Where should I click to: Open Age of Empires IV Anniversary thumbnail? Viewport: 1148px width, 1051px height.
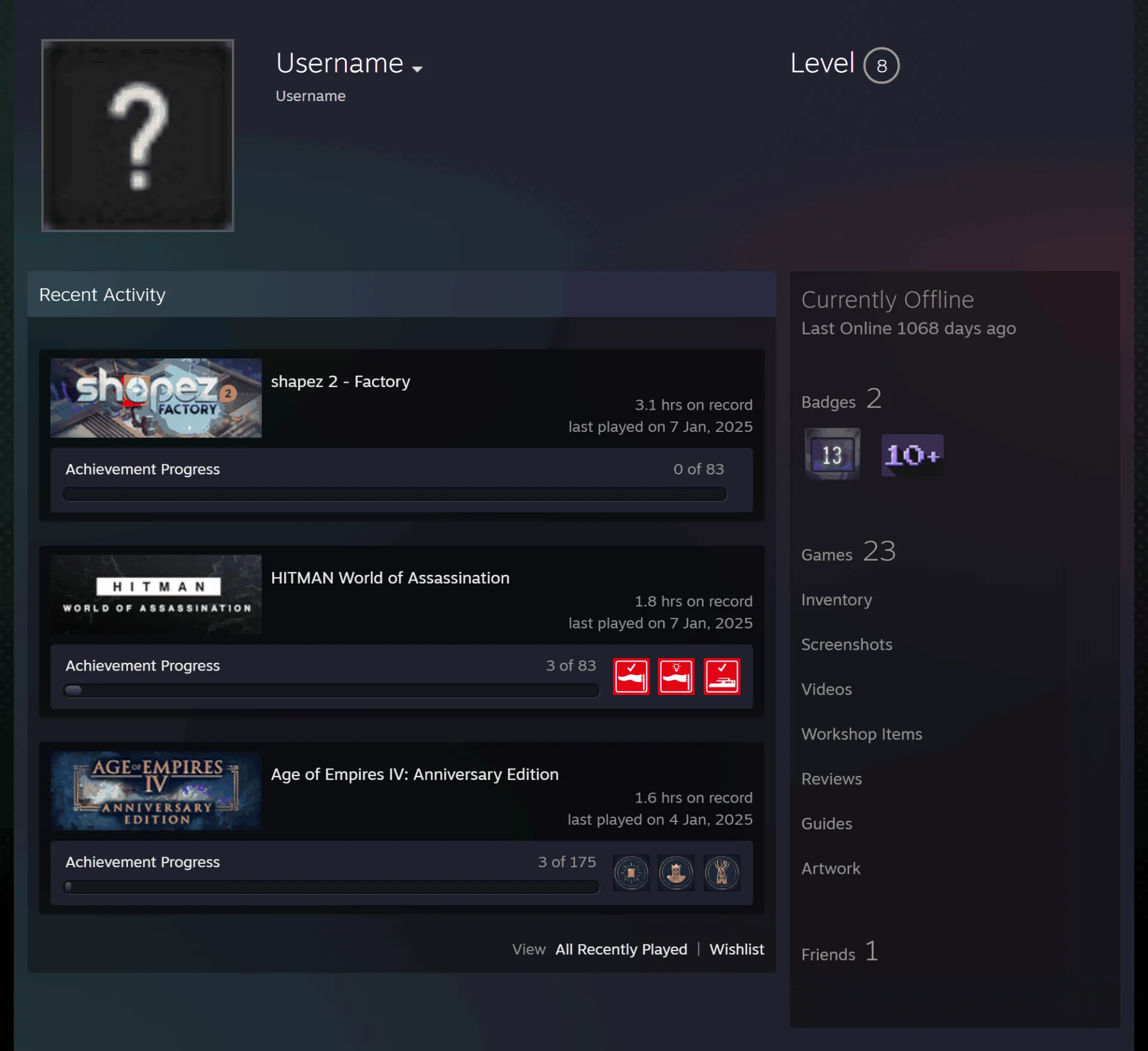coord(156,791)
